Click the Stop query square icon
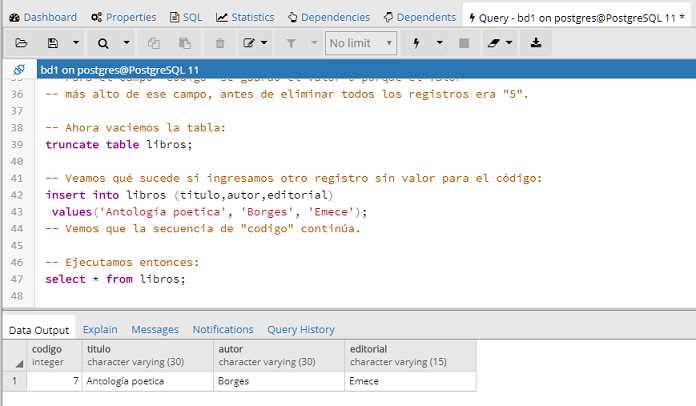696x406 pixels. tap(464, 43)
